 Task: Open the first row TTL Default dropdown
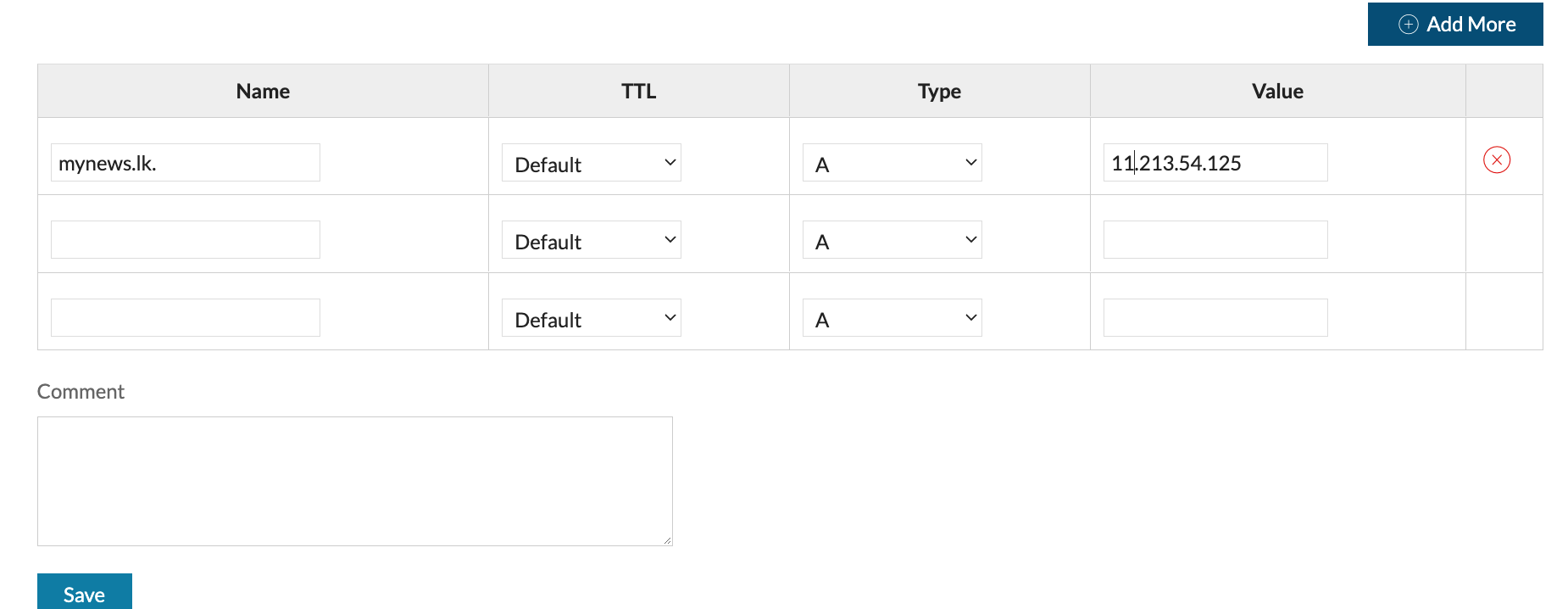tap(592, 163)
